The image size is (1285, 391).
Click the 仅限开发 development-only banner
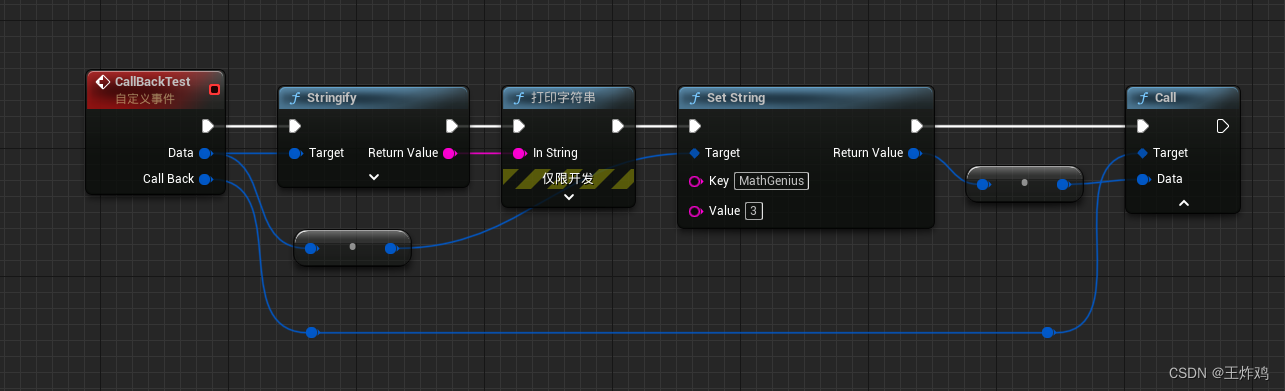[x=568, y=178]
